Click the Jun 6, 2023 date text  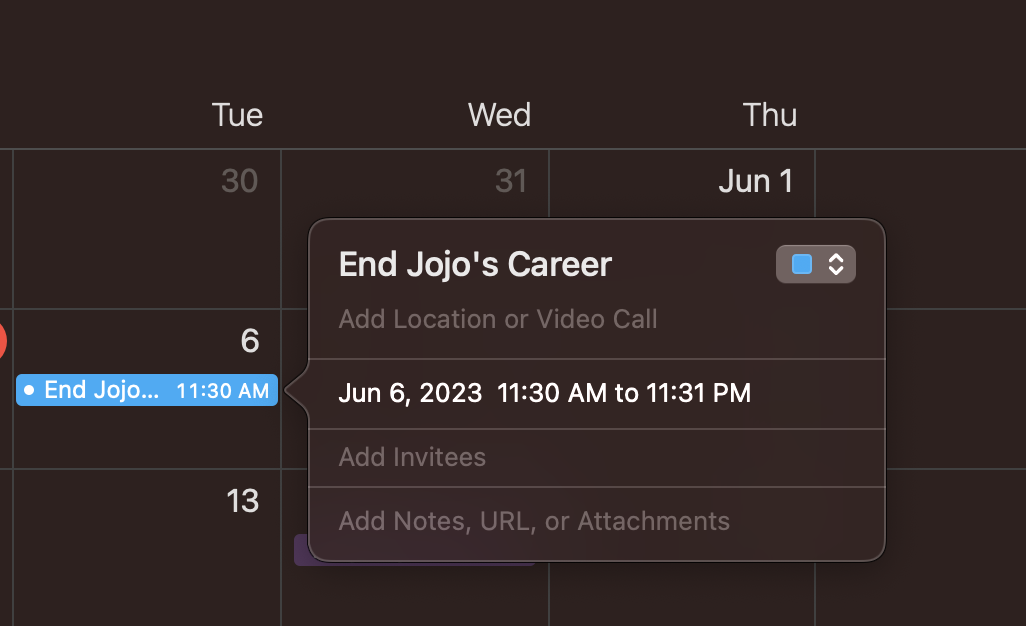tap(410, 393)
